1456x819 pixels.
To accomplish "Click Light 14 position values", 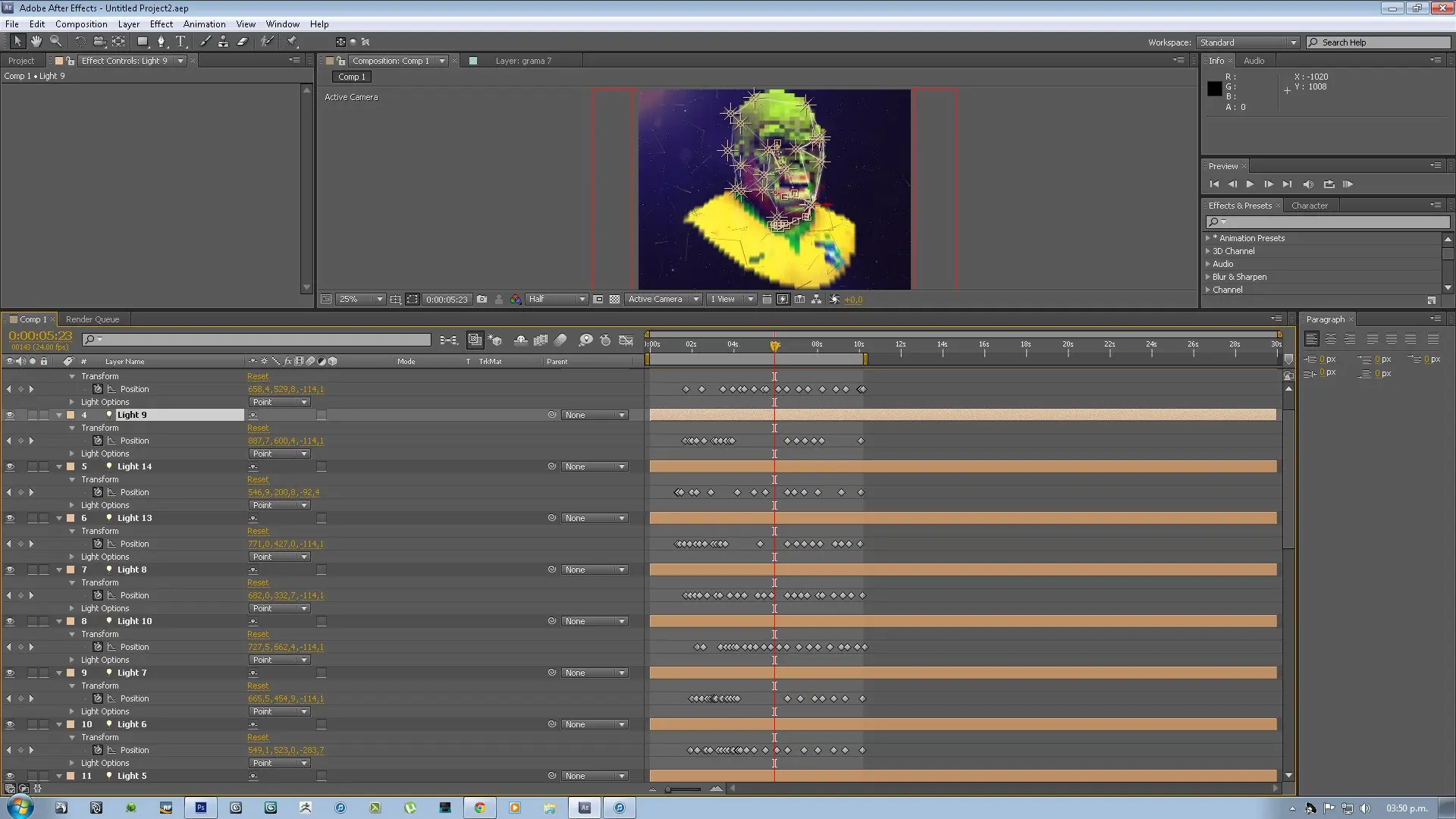I will [284, 493].
